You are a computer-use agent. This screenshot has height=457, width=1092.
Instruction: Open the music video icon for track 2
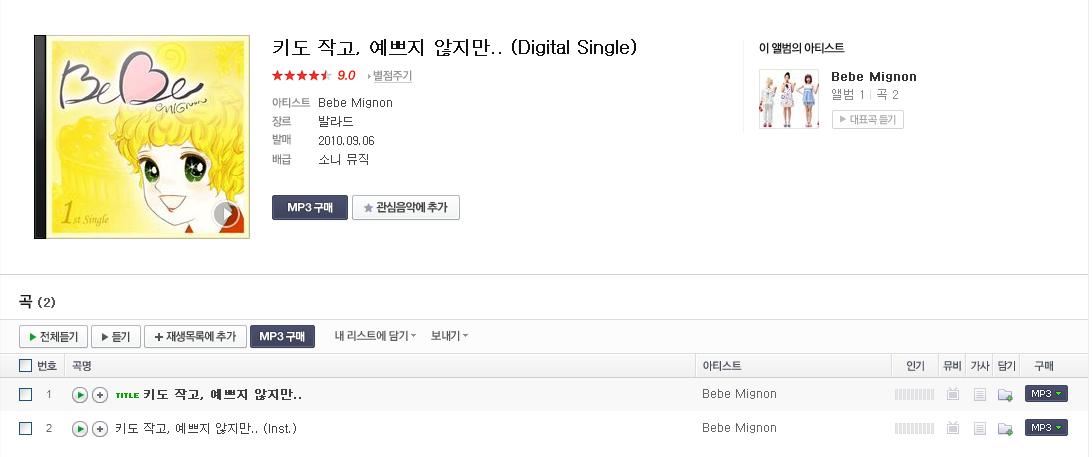(953, 428)
